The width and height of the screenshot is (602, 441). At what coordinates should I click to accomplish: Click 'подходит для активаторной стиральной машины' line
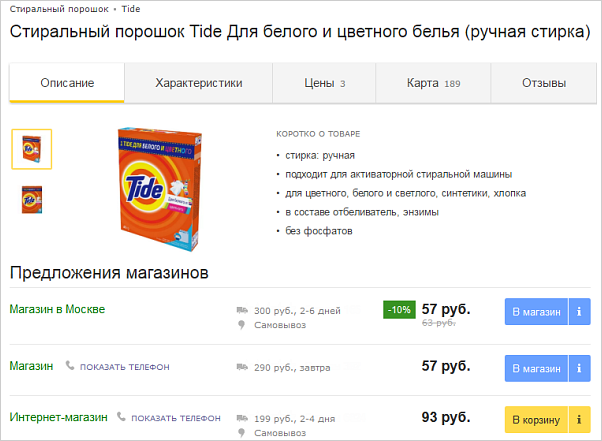(399, 175)
